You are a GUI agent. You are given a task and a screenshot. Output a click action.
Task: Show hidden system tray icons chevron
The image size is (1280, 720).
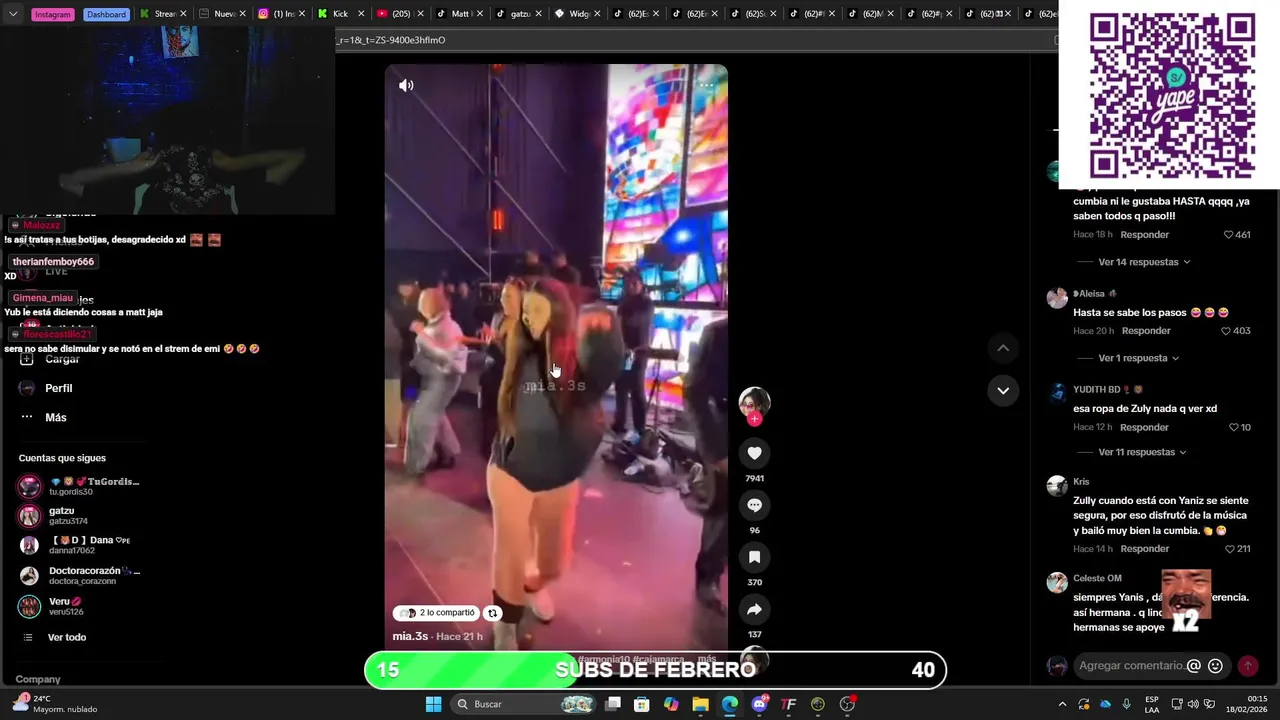[x=1062, y=704]
